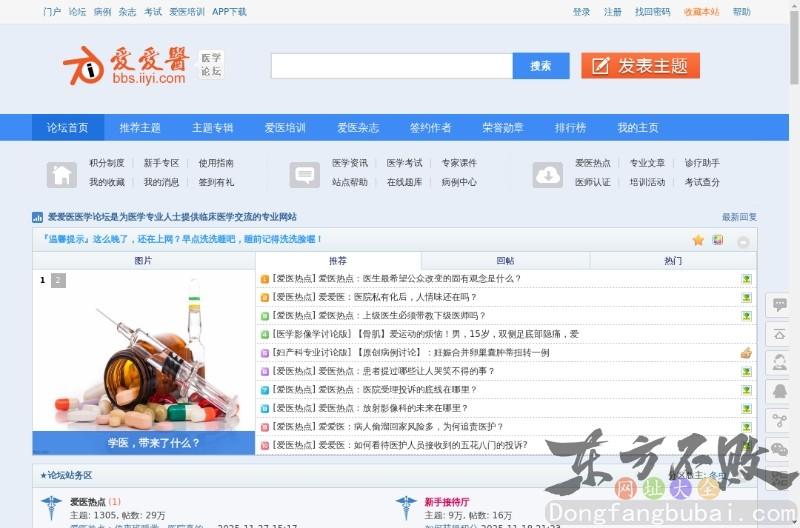The image size is (800, 528).
Task: Click green icon before 上级医生必须带教 post
Action: pyautogui.click(x=265, y=316)
